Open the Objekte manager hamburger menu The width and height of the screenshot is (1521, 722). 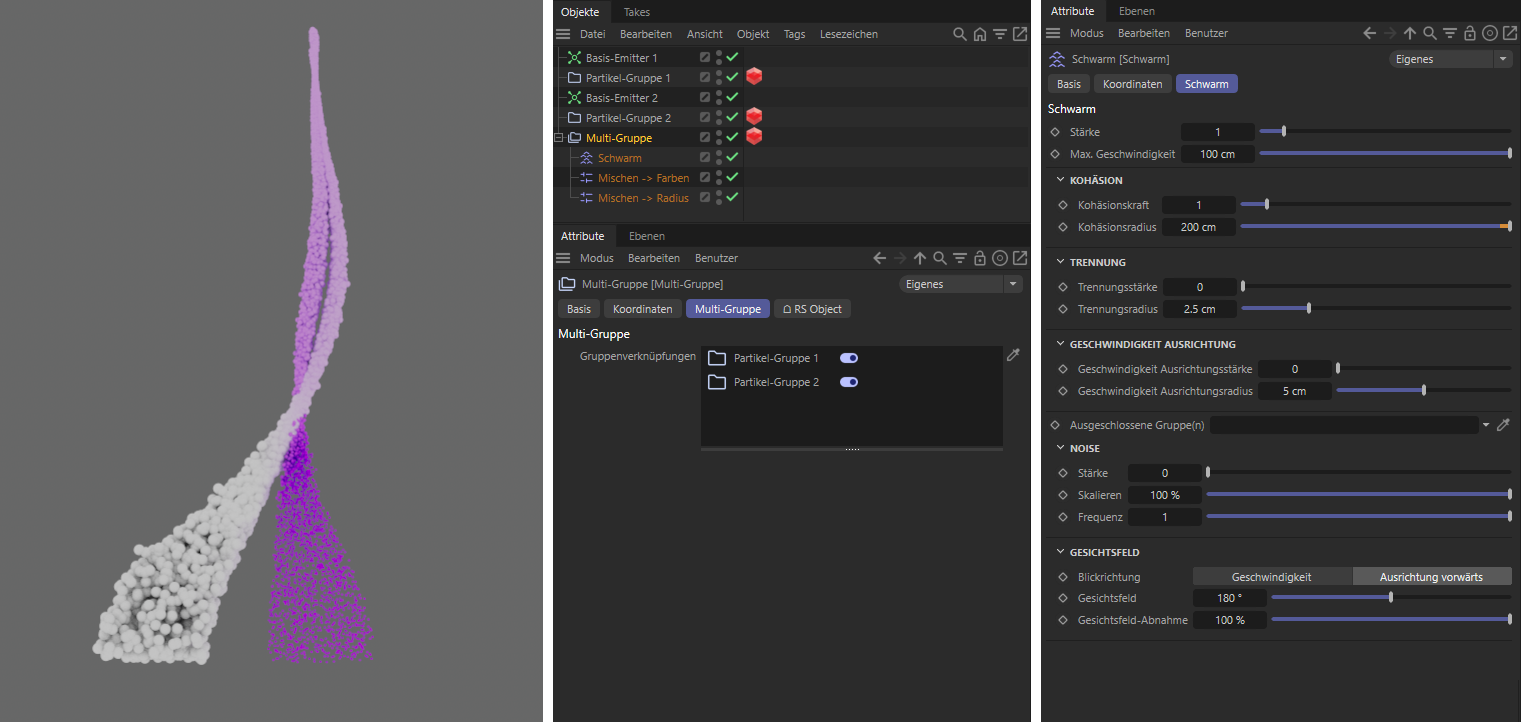pos(563,34)
